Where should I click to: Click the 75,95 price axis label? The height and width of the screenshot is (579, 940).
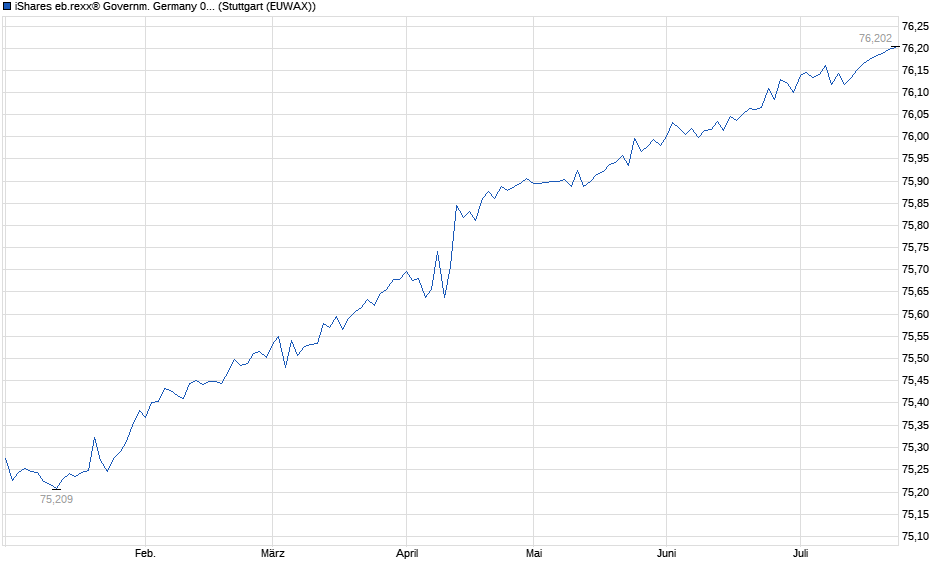915,159
